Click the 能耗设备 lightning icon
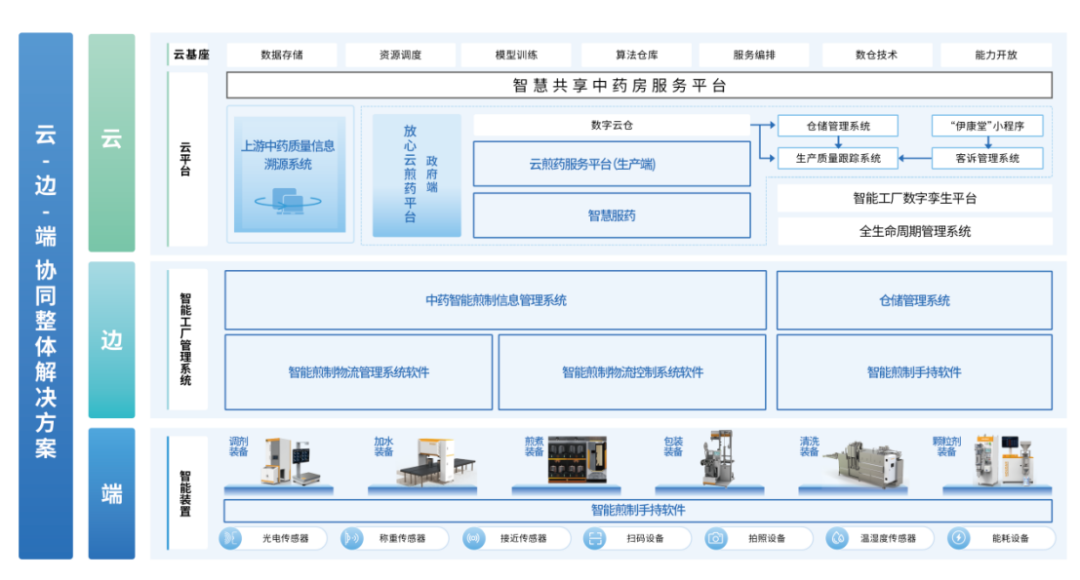This screenshot has height=580, width=1080. point(958,538)
